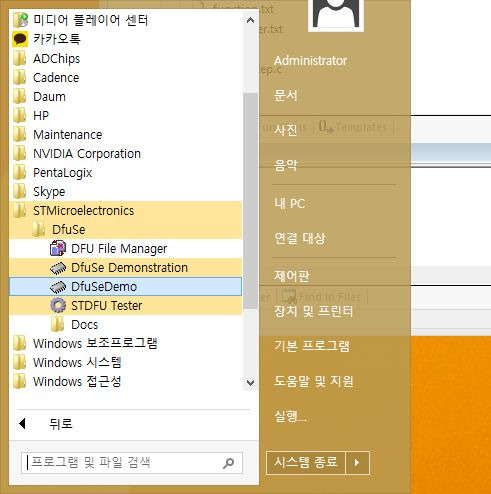Screen dimensions: 491x494
Task: Open Windows 접근성 program group
Action: (x=125, y=381)
